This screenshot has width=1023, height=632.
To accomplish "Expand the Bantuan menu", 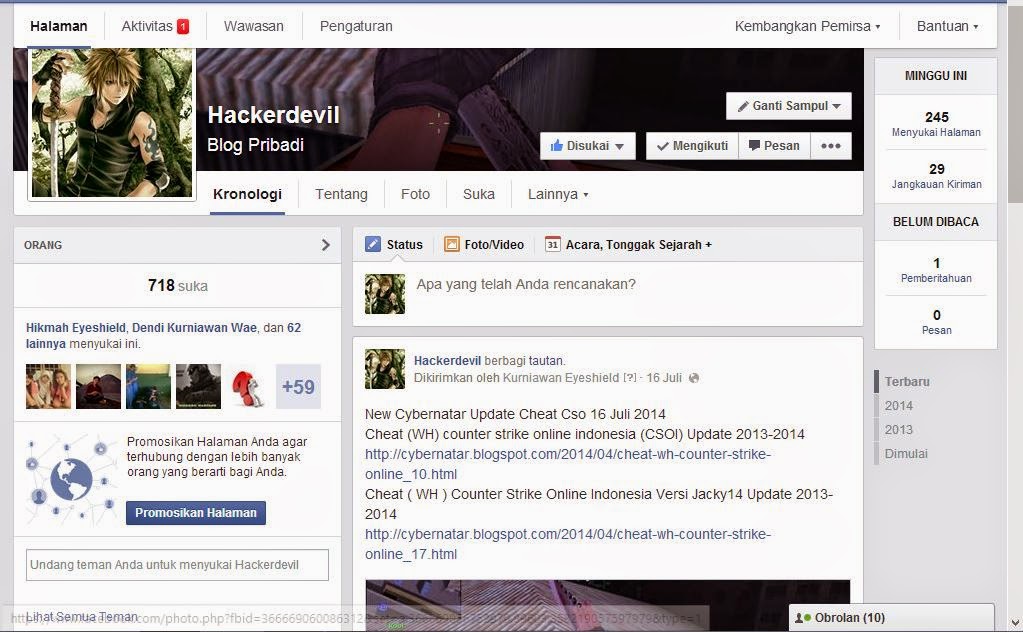I will [x=947, y=27].
